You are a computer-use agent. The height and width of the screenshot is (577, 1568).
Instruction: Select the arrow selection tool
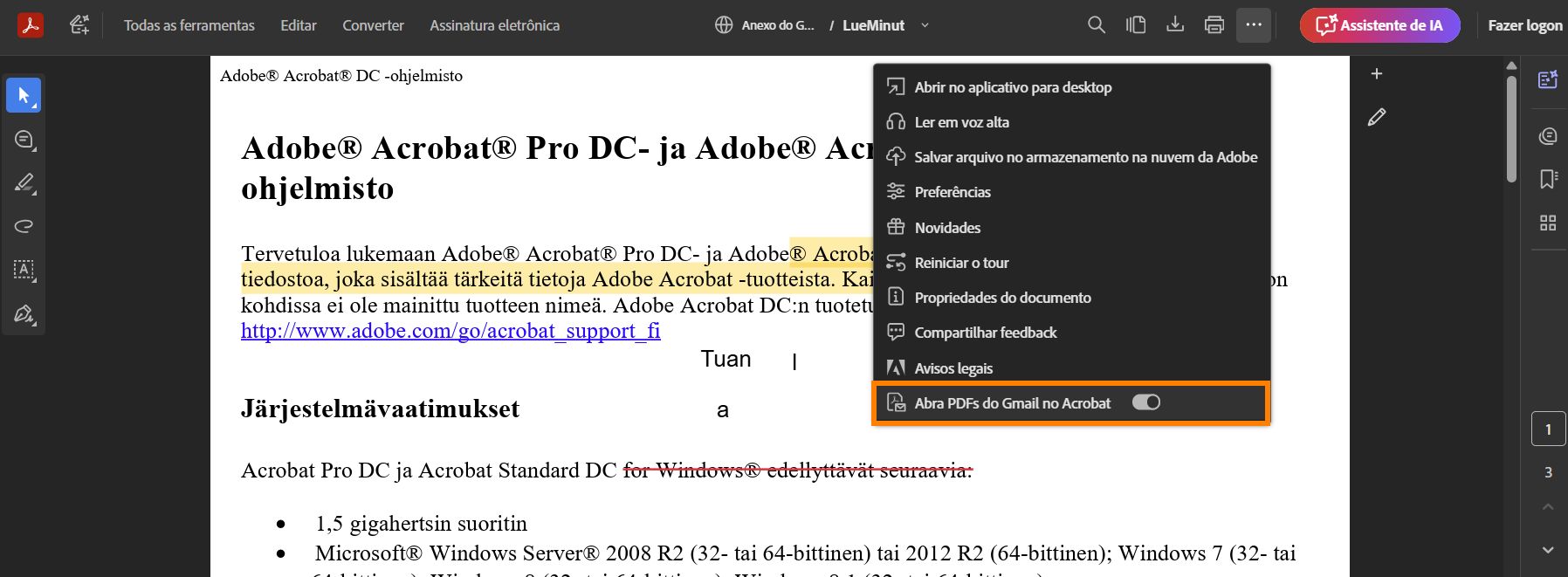pos(24,95)
